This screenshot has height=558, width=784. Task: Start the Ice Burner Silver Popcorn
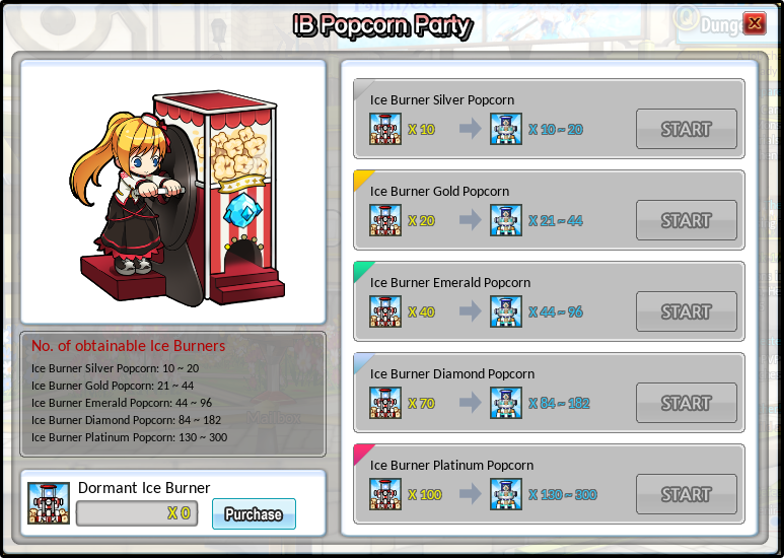pos(686,129)
